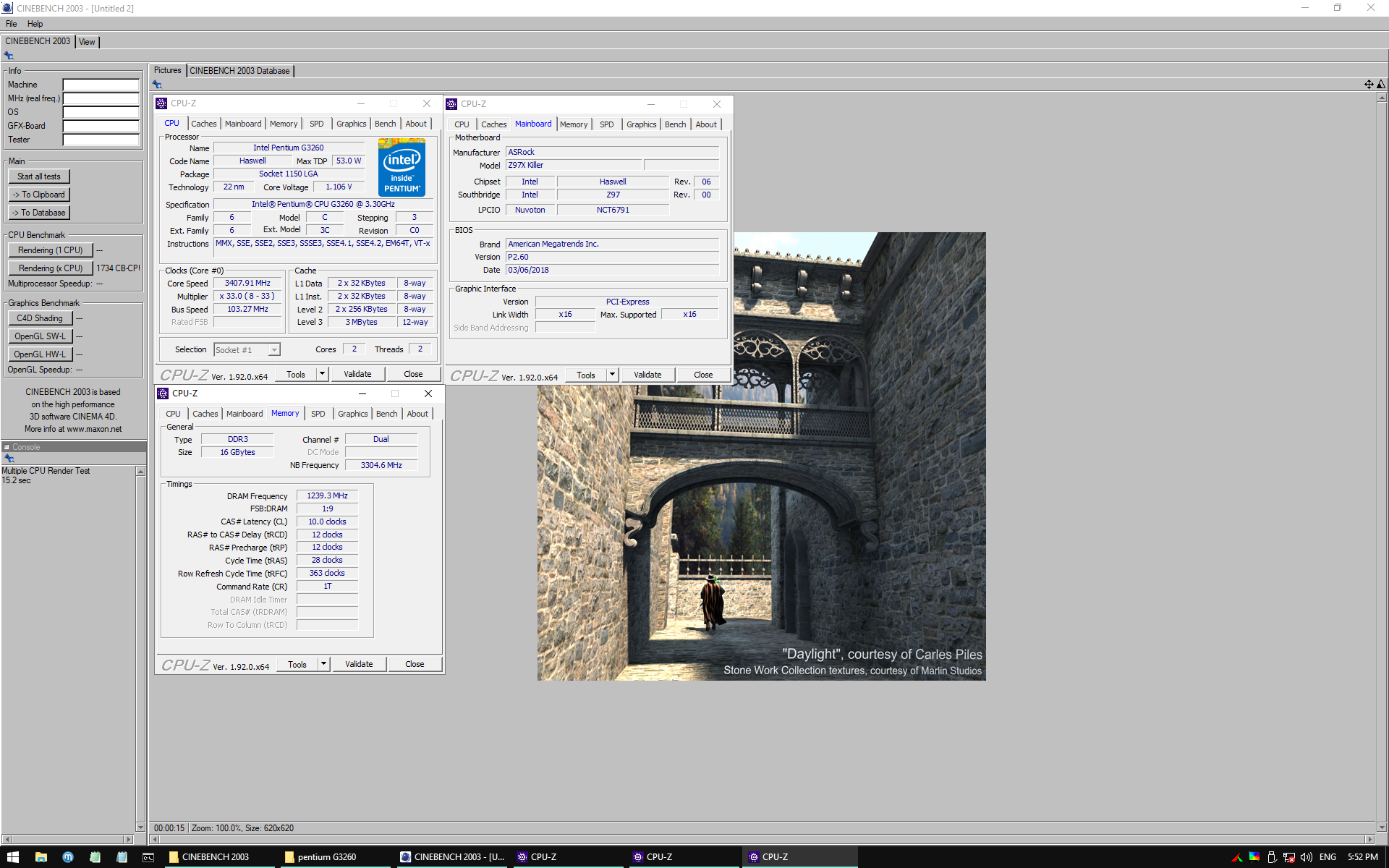Image resolution: width=1389 pixels, height=868 pixels.
Task: Open File Explorer from the taskbar
Action: (x=41, y=857)
